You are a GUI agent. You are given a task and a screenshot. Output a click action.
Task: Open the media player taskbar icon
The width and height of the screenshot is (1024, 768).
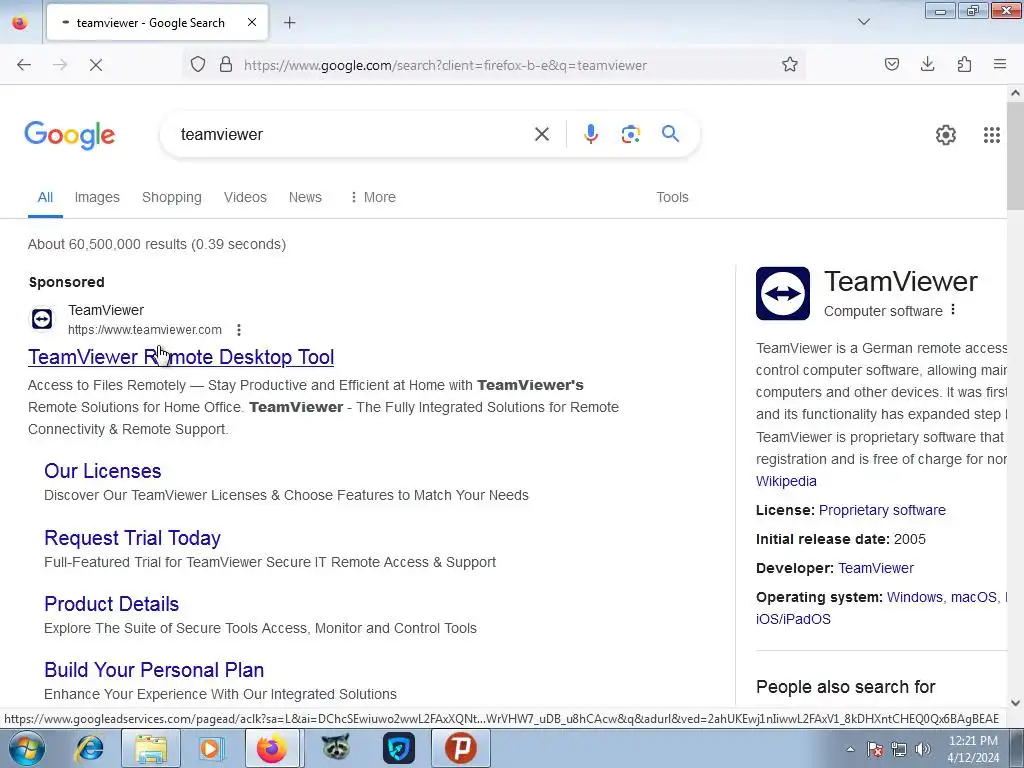point(211,748)
